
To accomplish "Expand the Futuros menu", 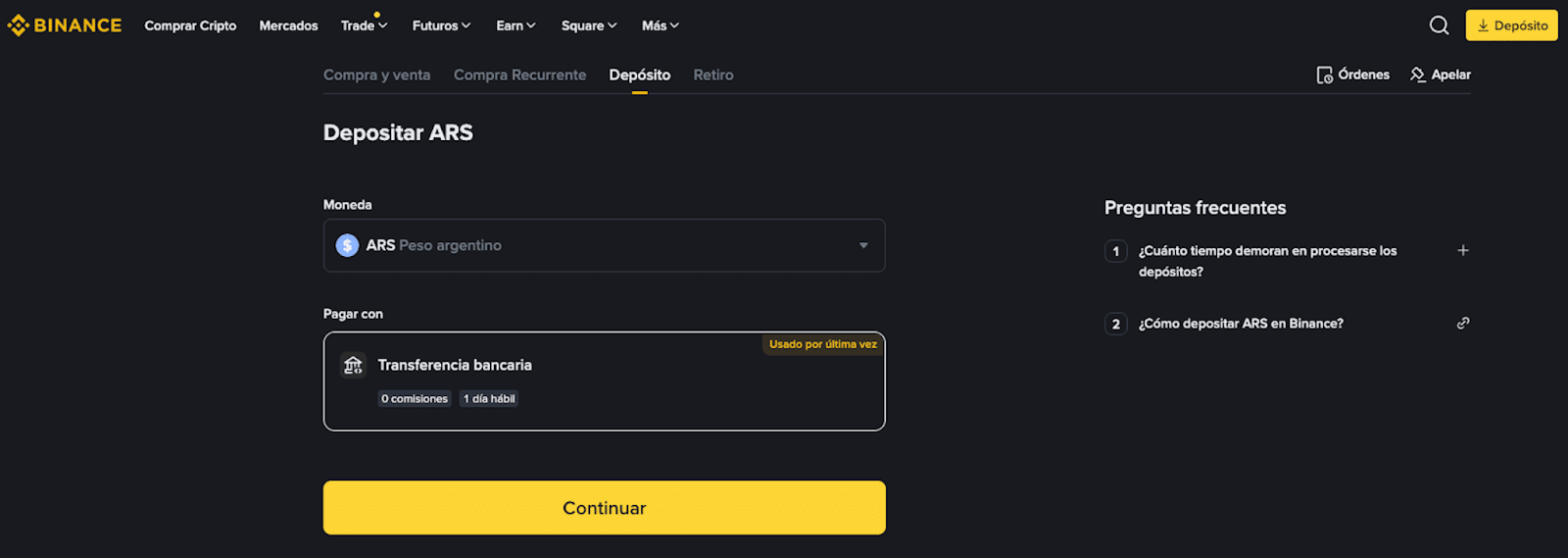I will point(441,26).
